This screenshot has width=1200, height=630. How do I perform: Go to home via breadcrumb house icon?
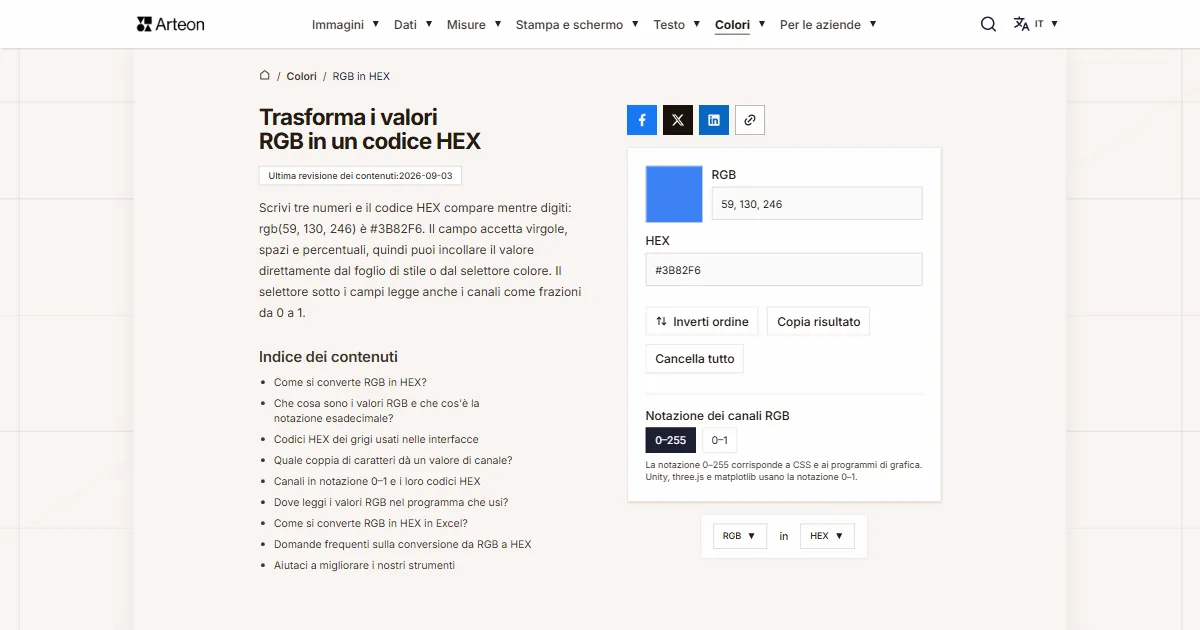[x=265, y=75]
